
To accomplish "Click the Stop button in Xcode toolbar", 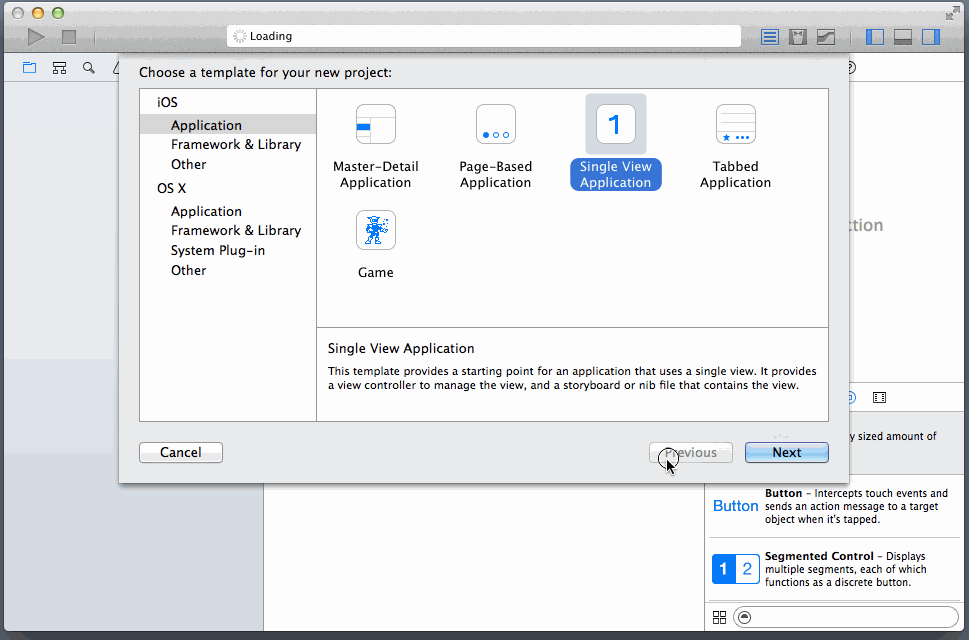I will click(69, 37).
